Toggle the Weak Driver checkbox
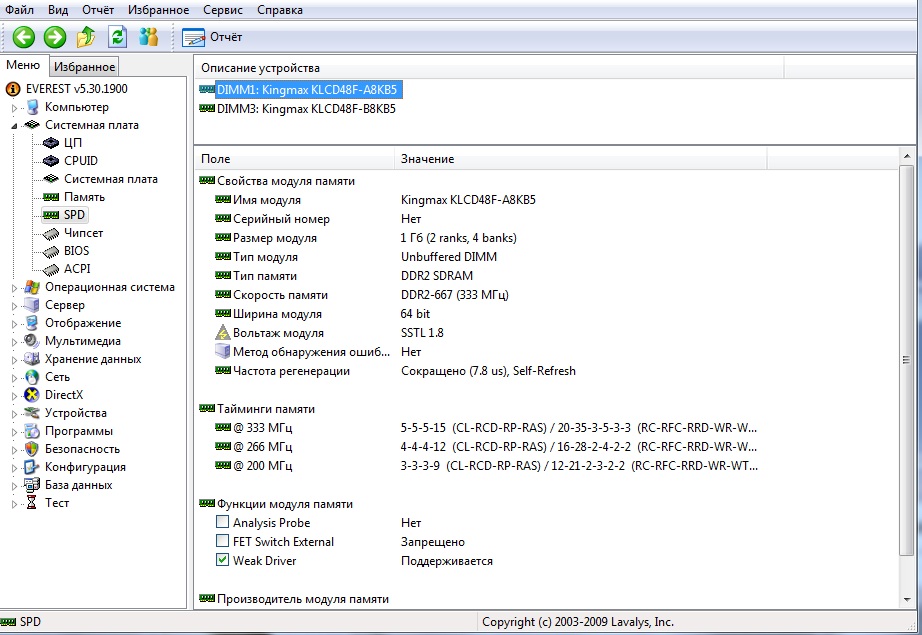Image resolution: width=922 pixels, height=635 pixels. 222,560
